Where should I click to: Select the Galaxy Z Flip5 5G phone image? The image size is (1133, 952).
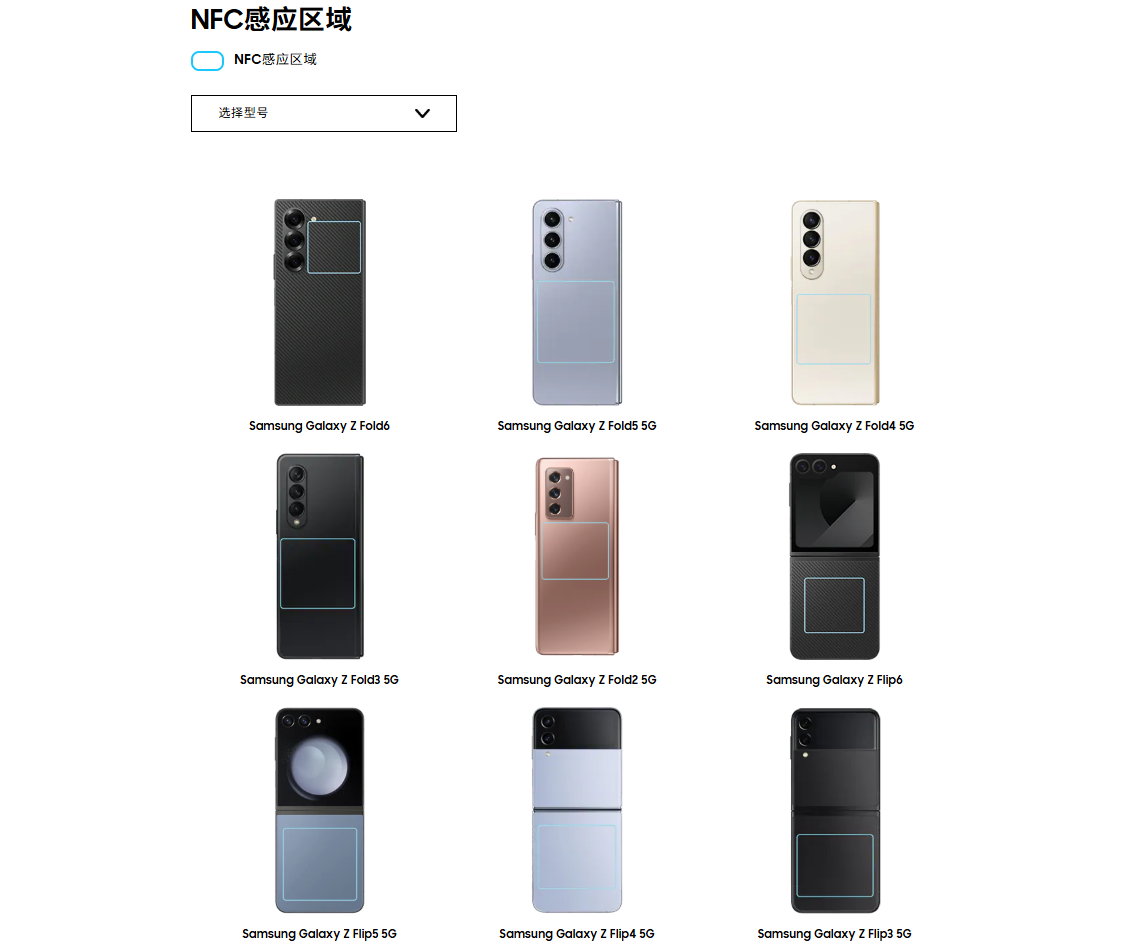pyautogui.click(x=319, y=810)
